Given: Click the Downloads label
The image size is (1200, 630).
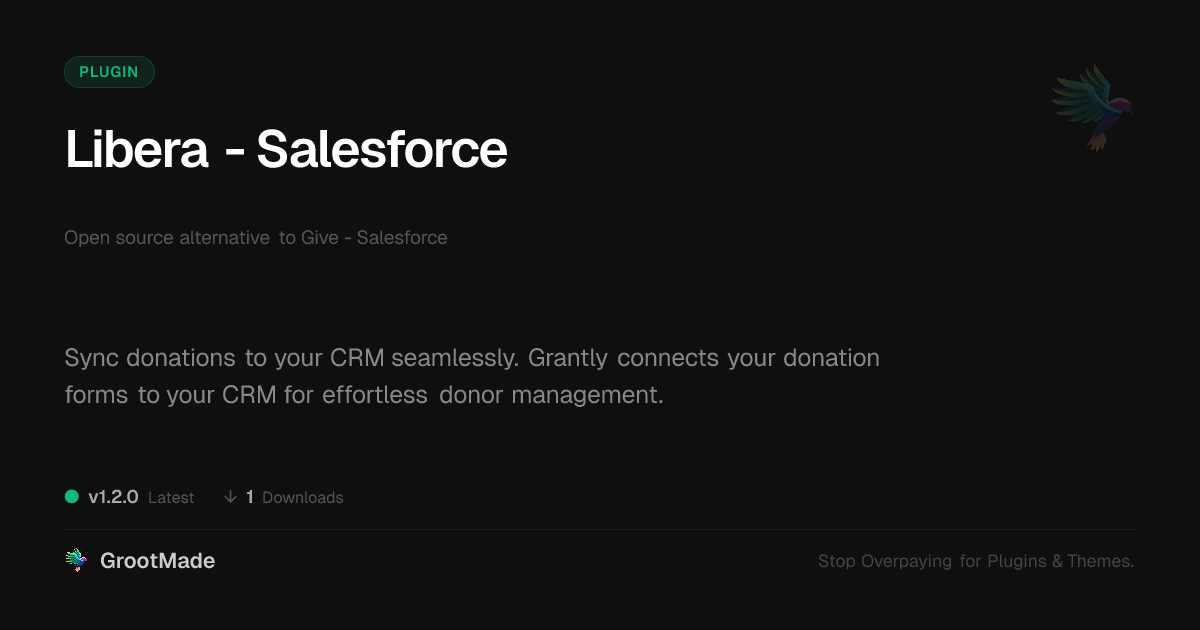Looking at the screenshot, I should (x=302, y=498).
